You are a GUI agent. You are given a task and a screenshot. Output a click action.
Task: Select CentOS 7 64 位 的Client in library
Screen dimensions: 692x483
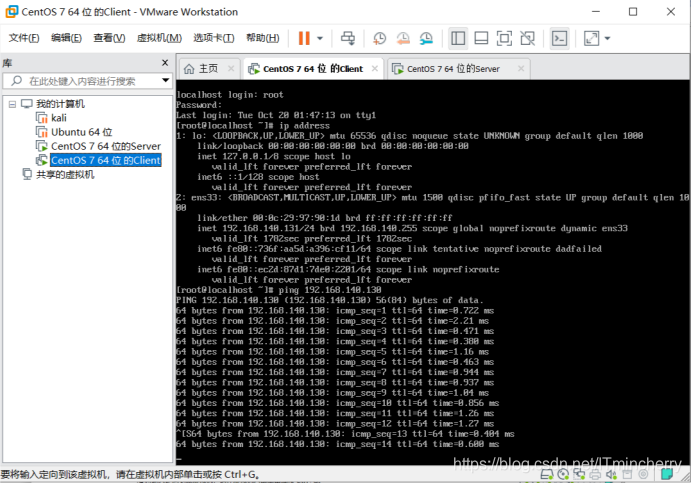105,160
